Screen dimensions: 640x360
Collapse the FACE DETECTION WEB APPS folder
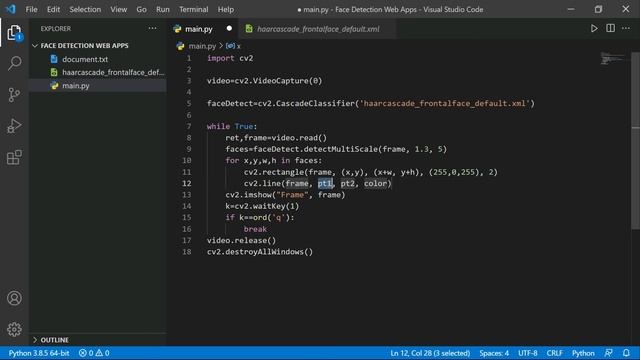[35, 46]
